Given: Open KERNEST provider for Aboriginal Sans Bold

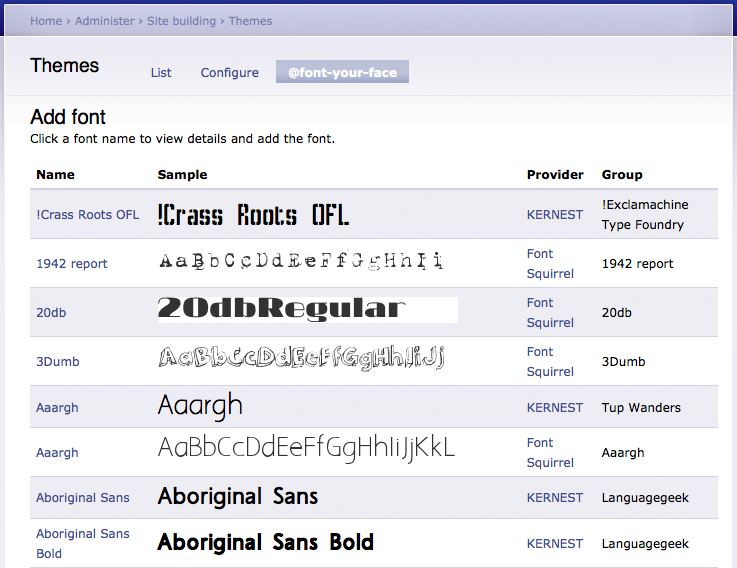Looking at the screenshot, I should (555, 544).
